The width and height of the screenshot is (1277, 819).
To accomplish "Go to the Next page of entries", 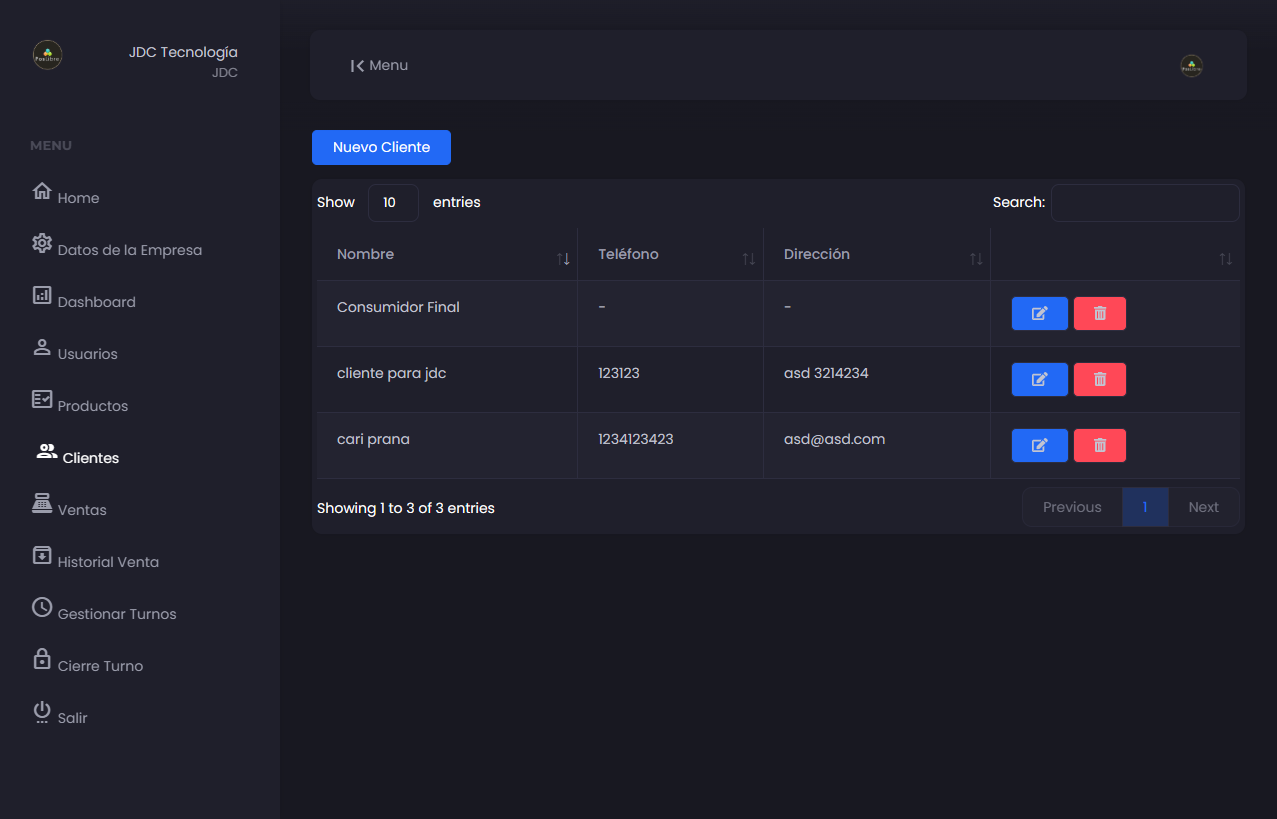I will (1203, 507).
